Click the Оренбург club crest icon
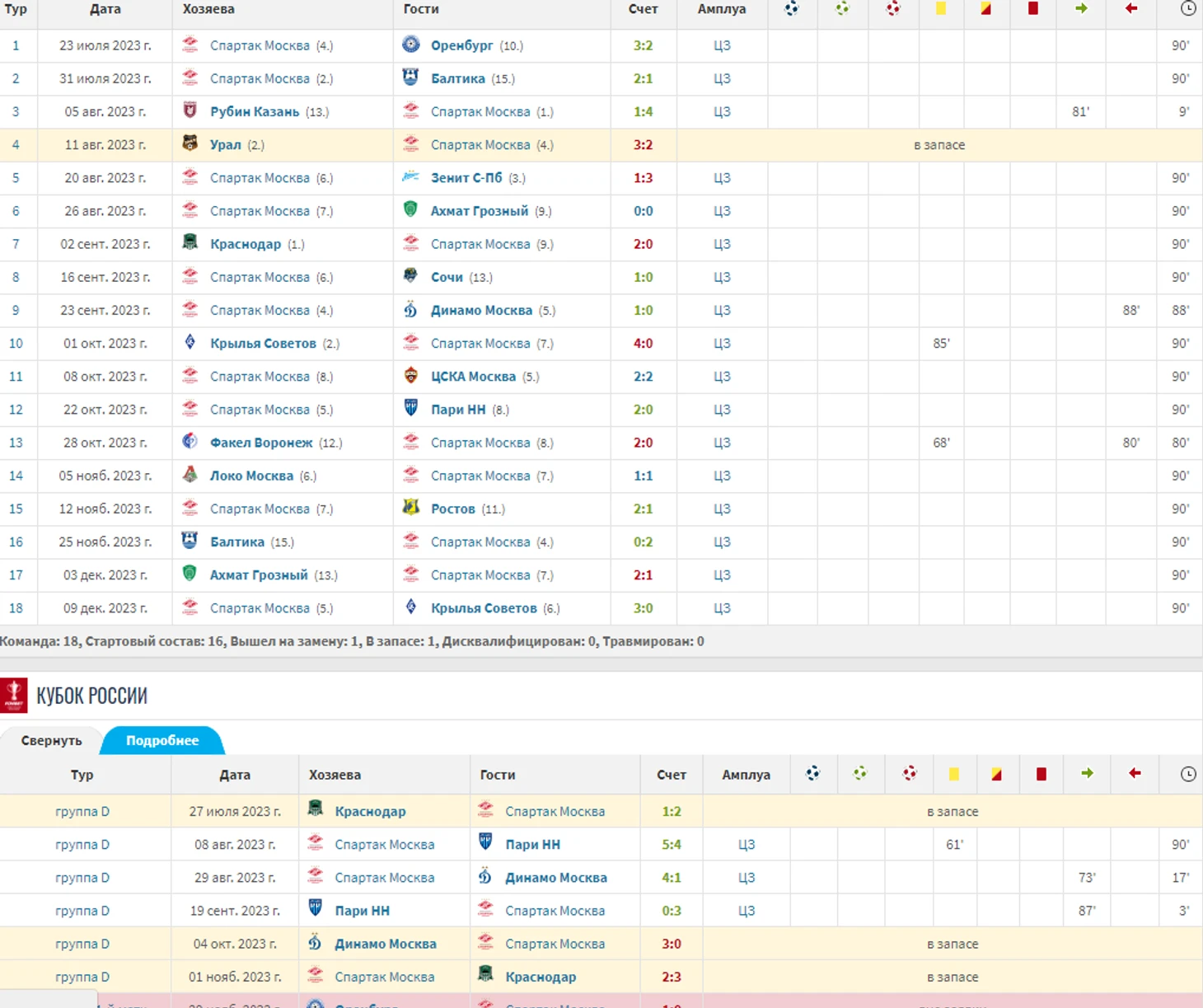Image resolution: width=1203 pixels, height=1008 pixels. tap(410, 45)
